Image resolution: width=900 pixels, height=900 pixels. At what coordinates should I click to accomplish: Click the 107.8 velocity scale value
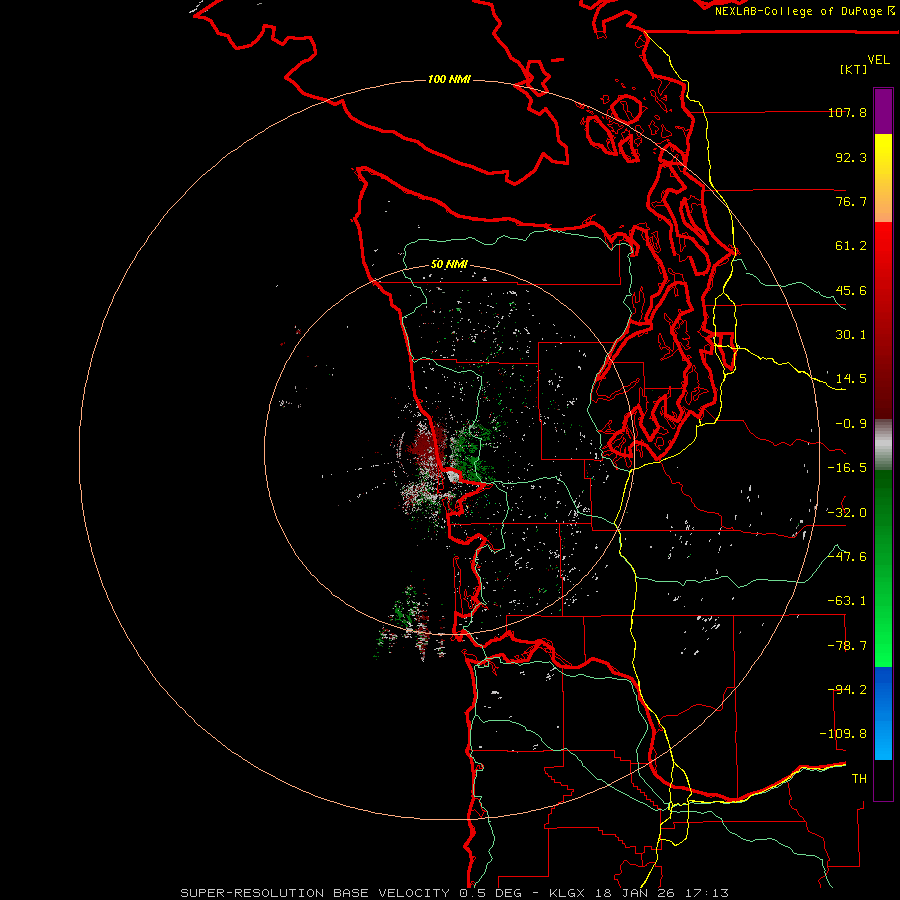coord(847,112)
